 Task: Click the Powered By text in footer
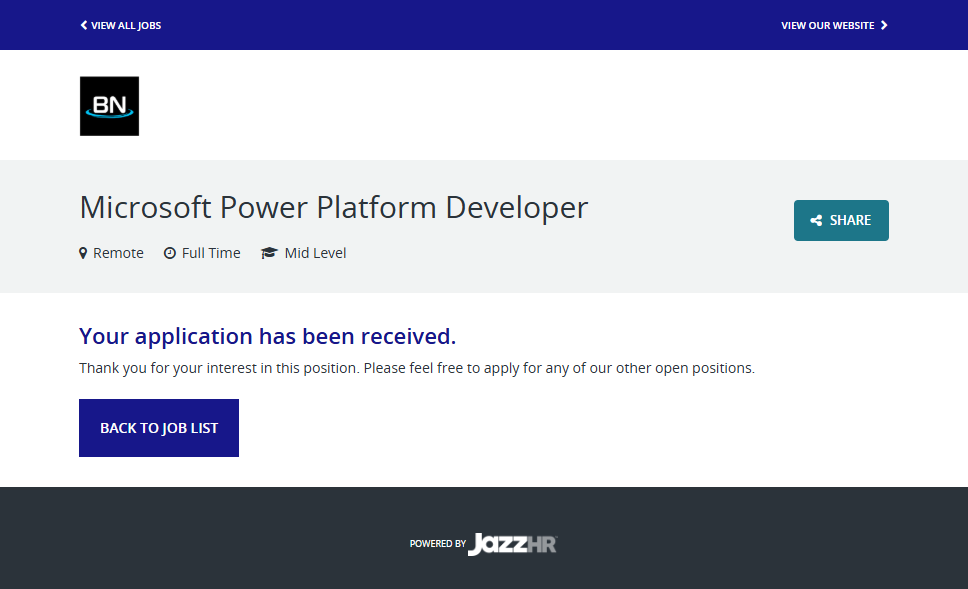coord(437,544)
